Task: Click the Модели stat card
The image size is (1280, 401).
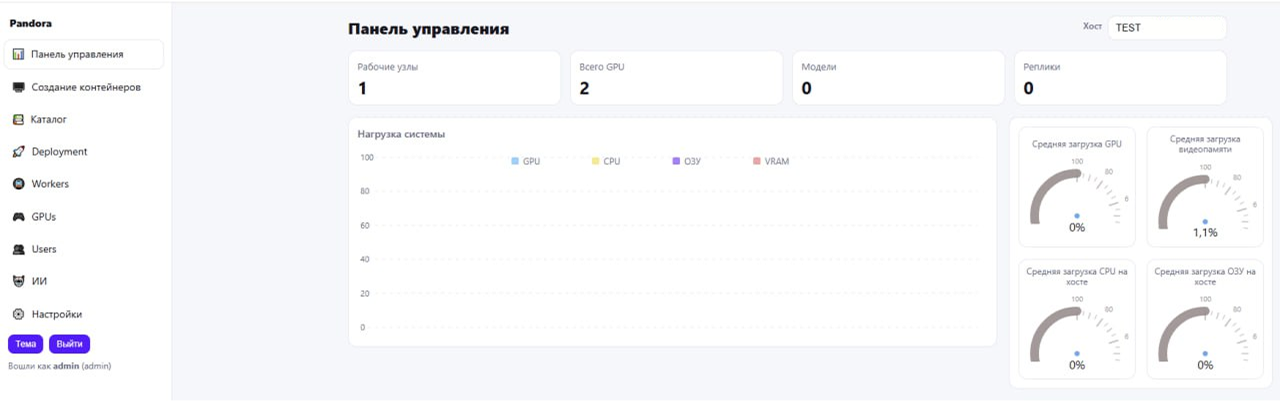Action: (x=898, y=78)
